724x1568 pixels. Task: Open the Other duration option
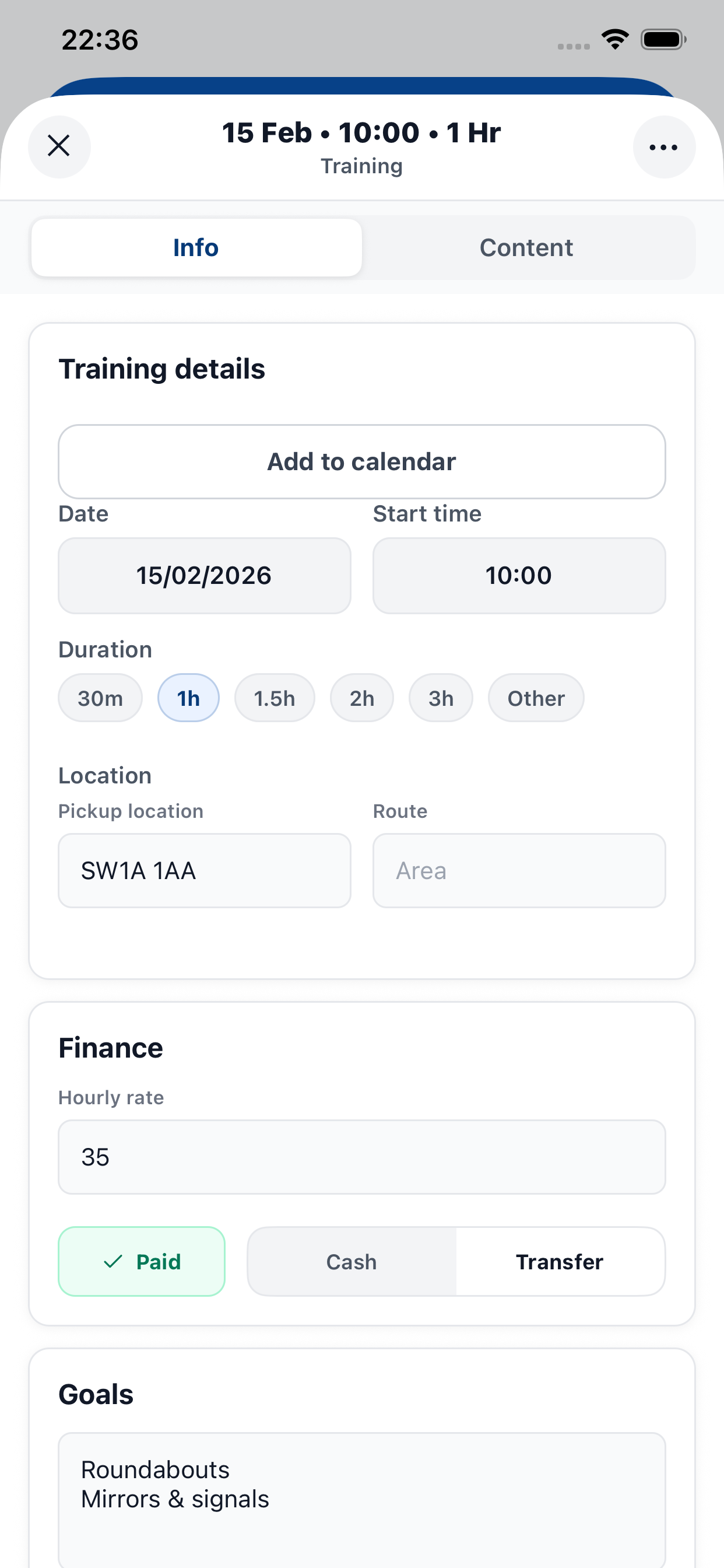[x=535, y=698]
